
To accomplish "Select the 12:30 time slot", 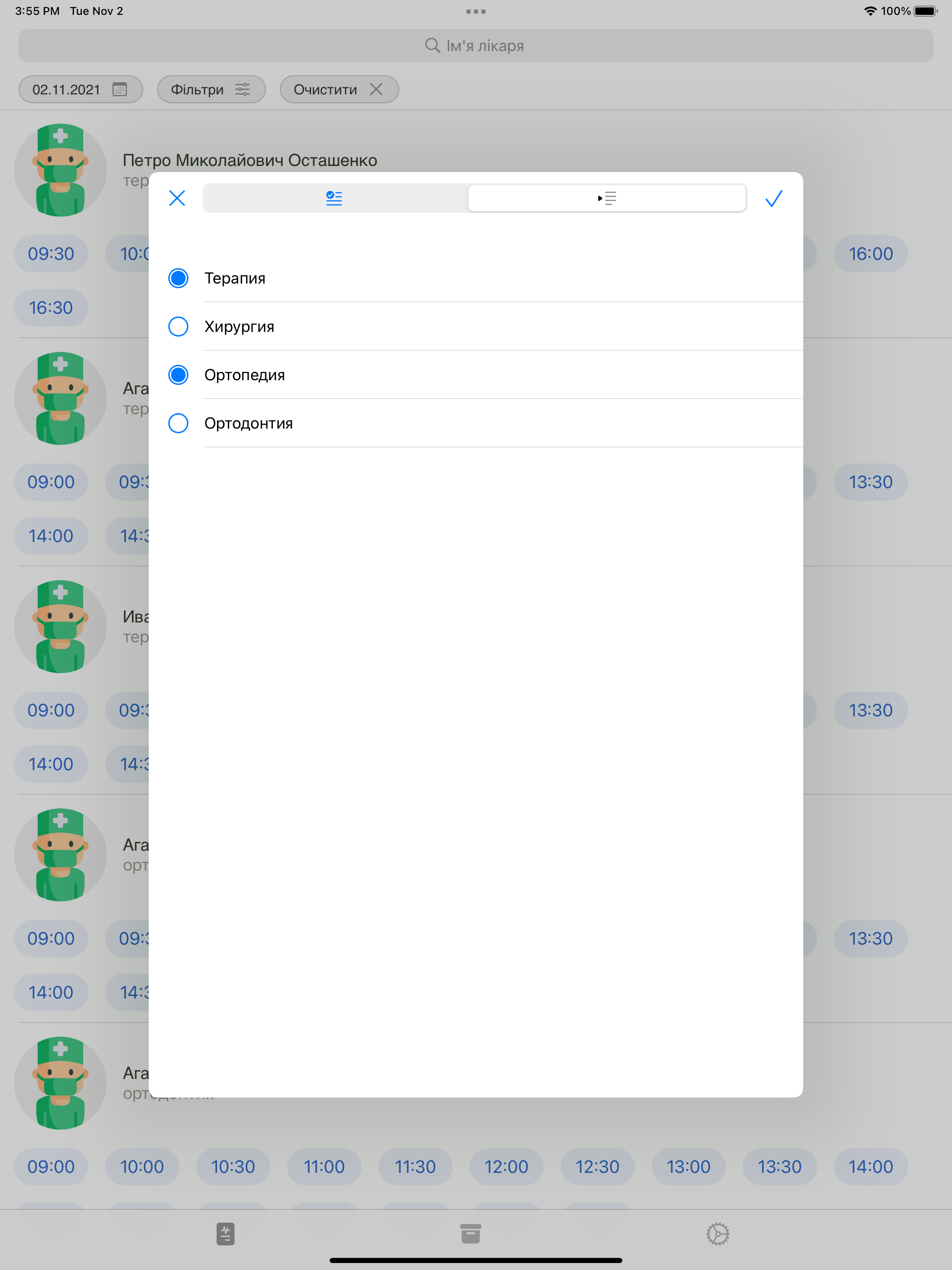I will pos(598,1167).
